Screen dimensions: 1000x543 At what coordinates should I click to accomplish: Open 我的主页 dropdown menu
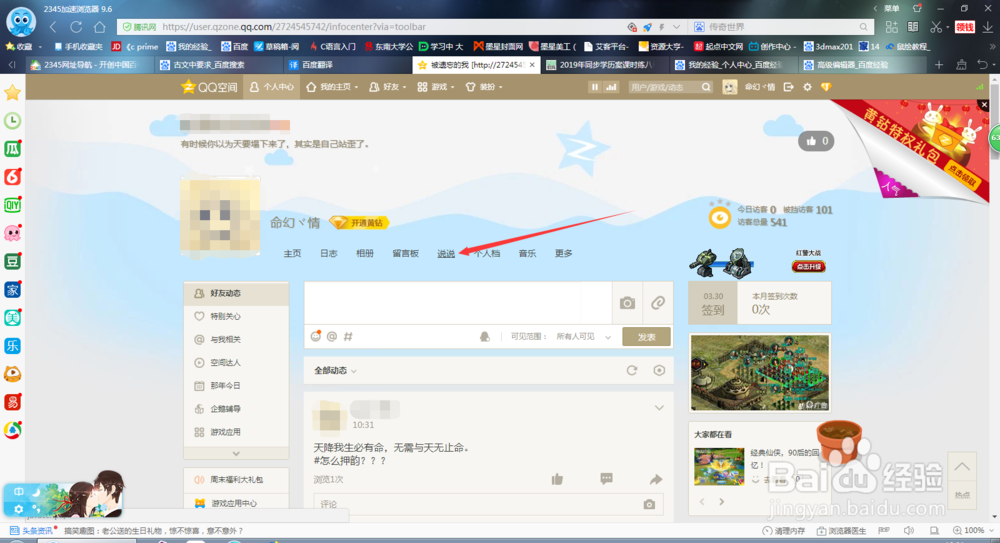point(332,87)
